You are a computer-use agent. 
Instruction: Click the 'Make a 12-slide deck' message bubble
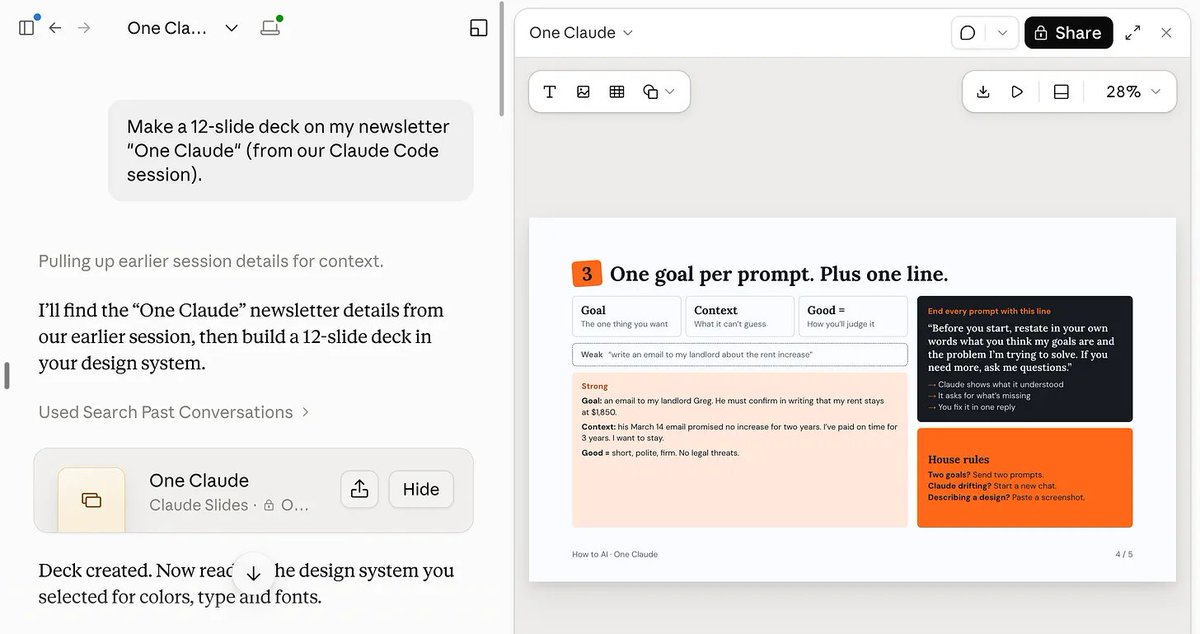coord(290,150)
